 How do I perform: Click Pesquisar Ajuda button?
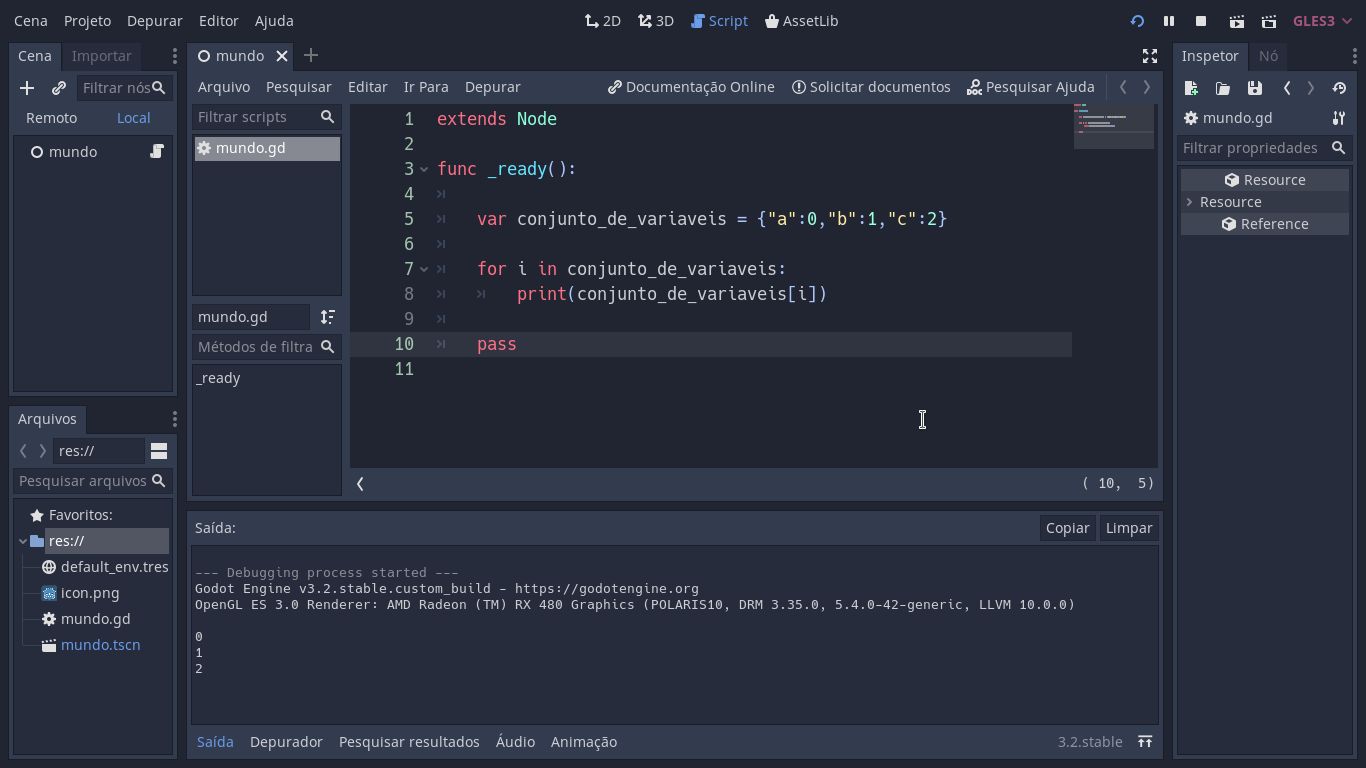[x=1031, y=87]
